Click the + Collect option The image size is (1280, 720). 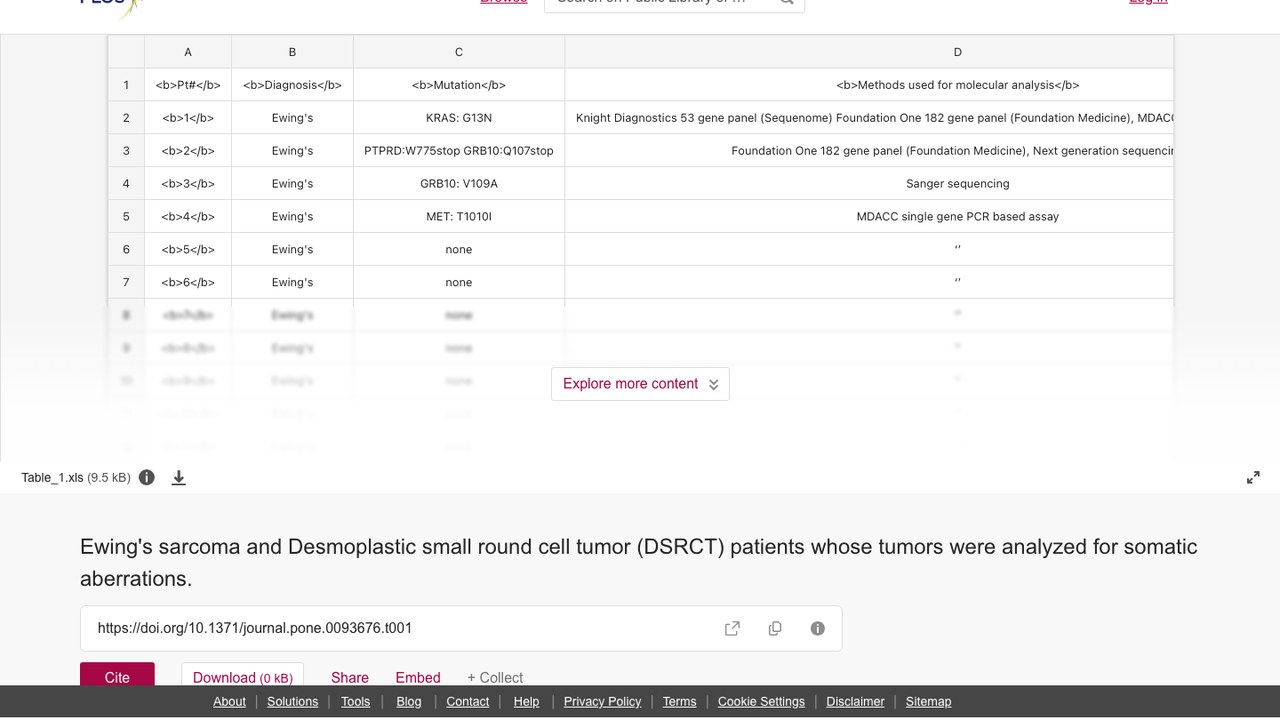(495, 677)
